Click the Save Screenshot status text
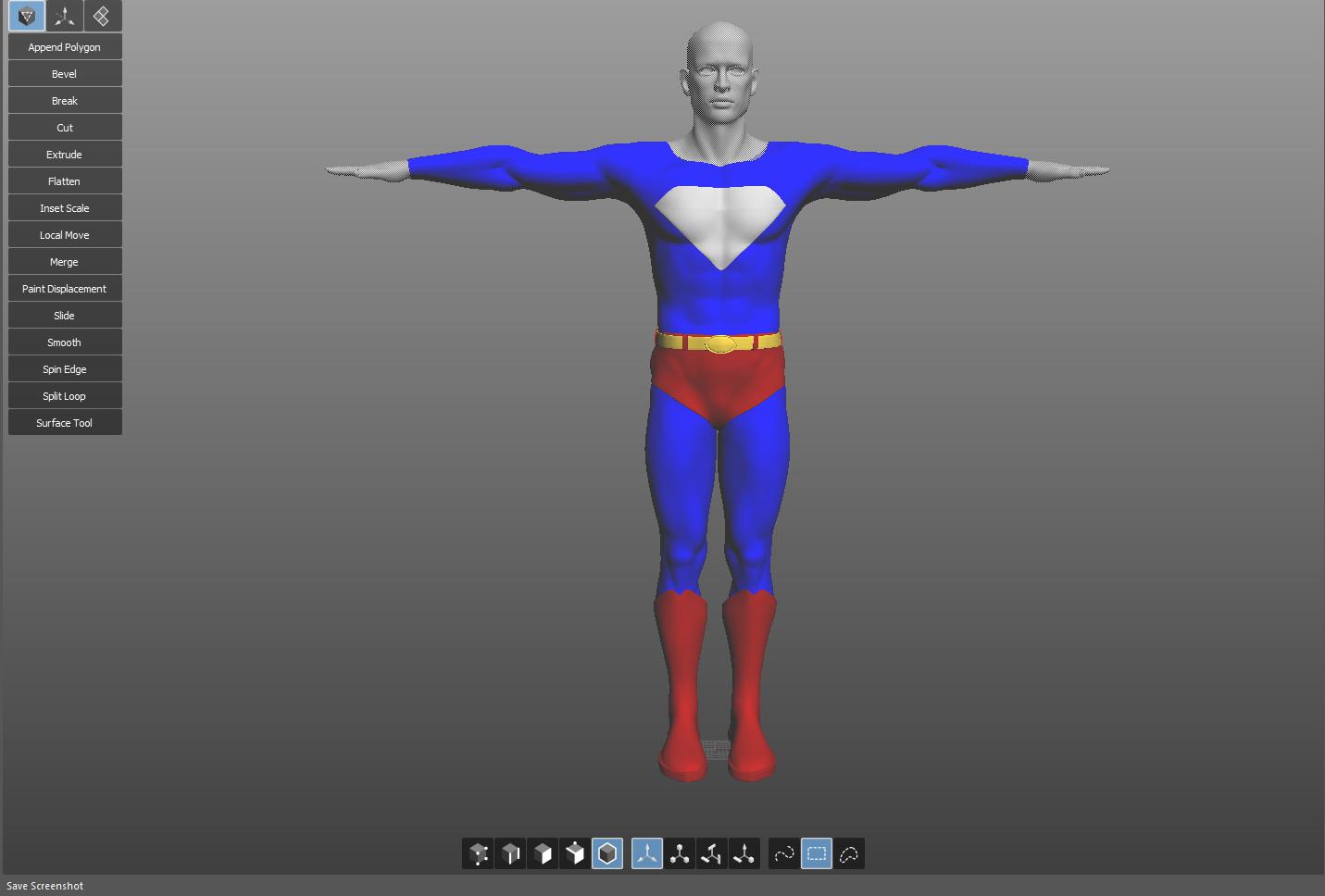The height and width of the screenshot is (896, 1325). [x=44, y=886]
